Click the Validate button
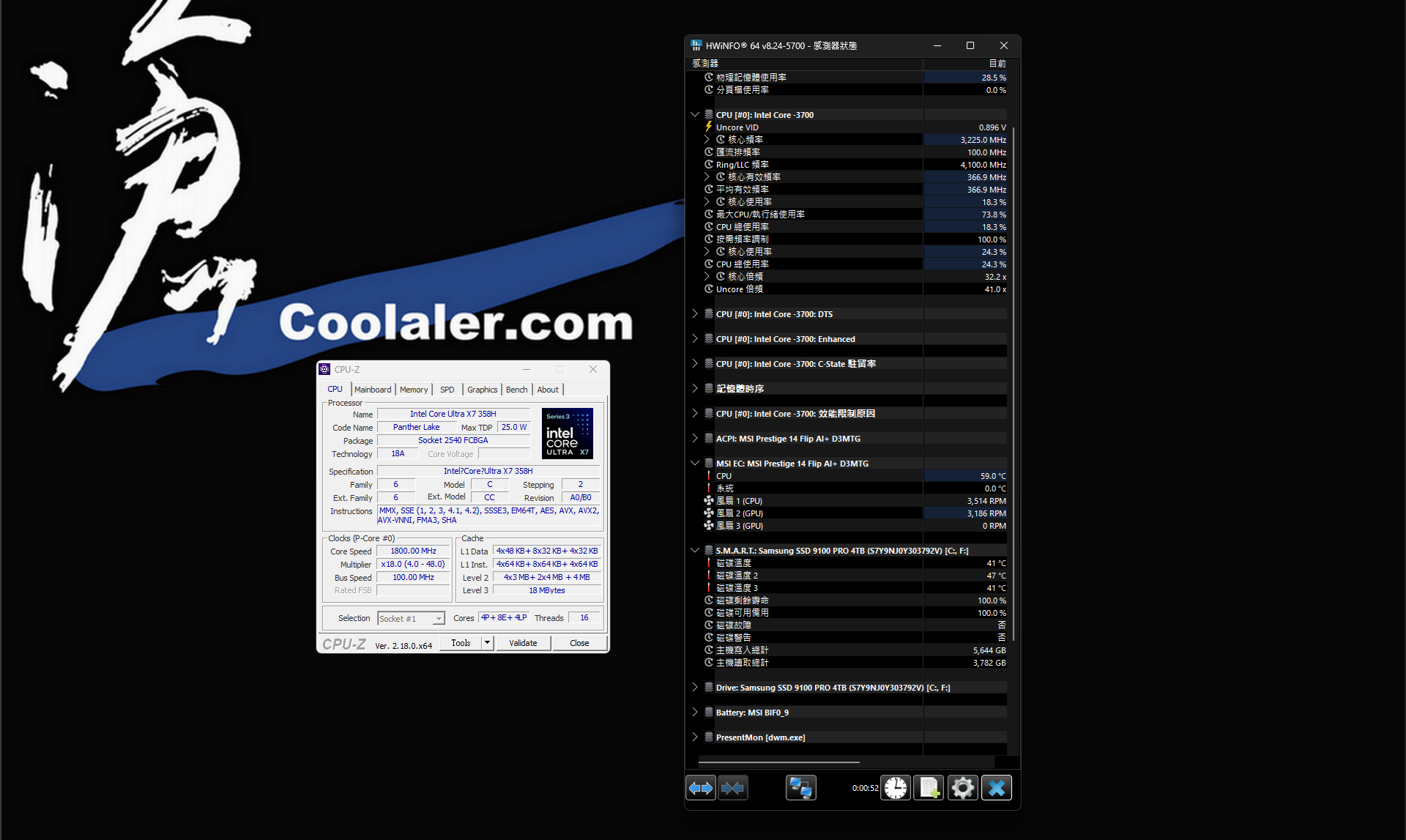This screenshot has height=840, width=1406. point(523,643)
